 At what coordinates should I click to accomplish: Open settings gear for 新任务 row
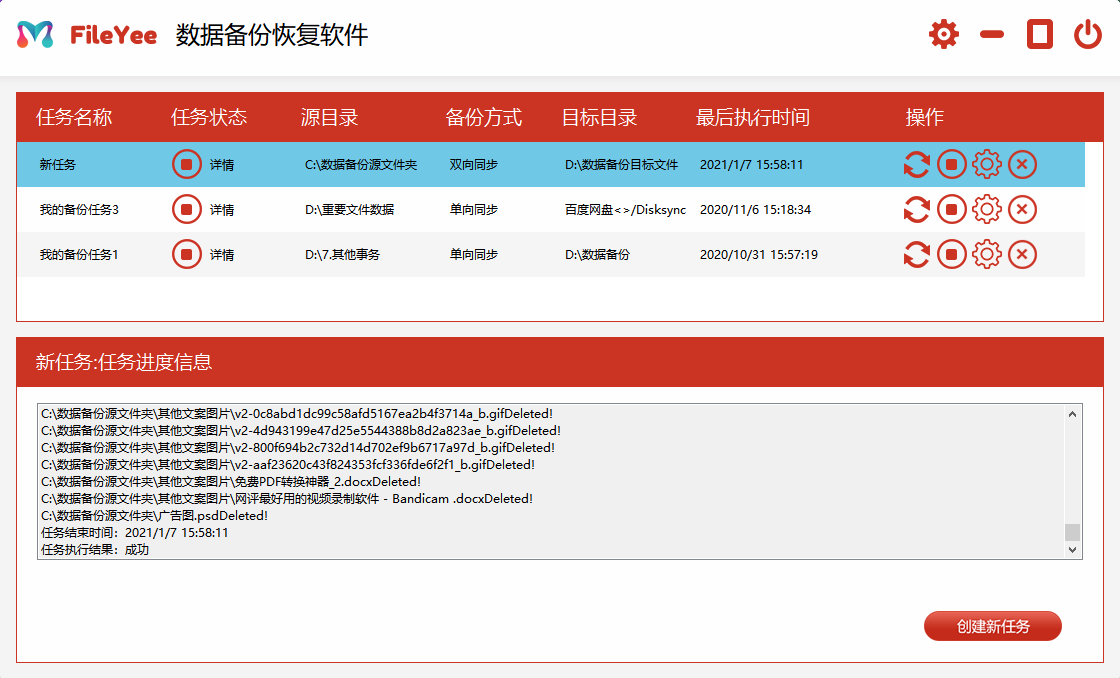point(987,164)
